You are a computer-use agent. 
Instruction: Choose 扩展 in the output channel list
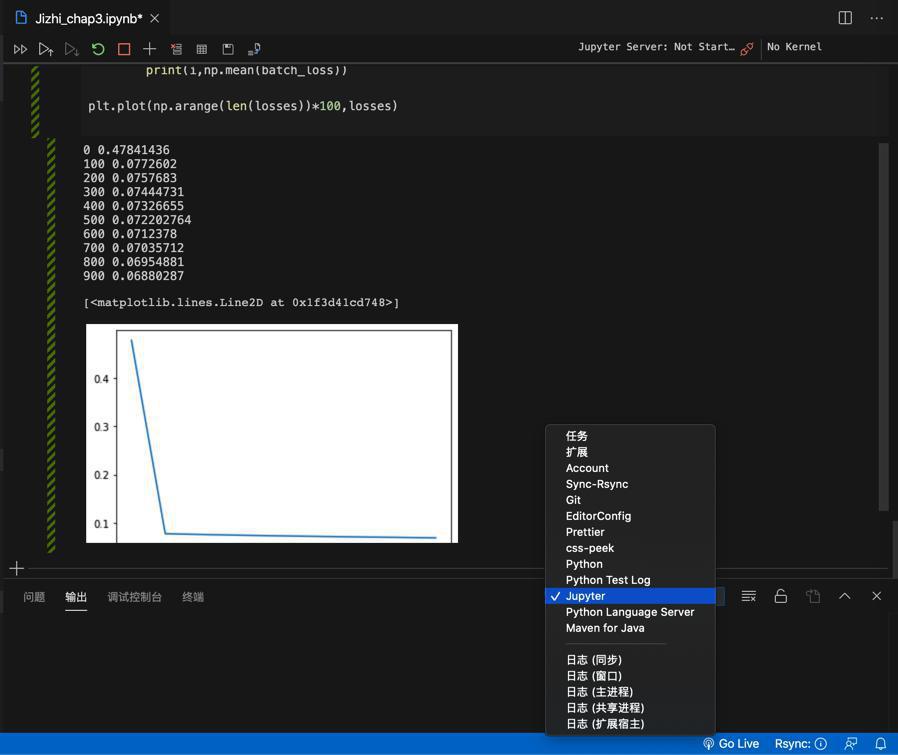[x=631, y=452]
